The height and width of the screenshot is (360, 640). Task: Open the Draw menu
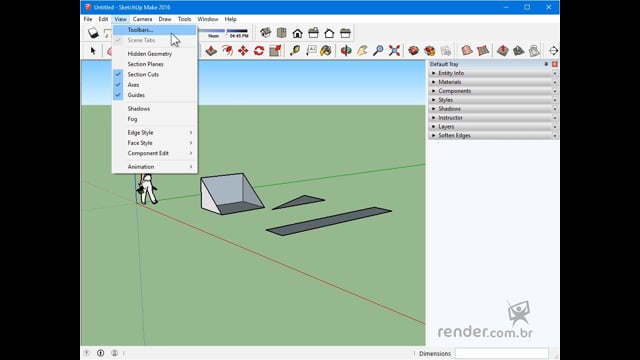point(165,19)
